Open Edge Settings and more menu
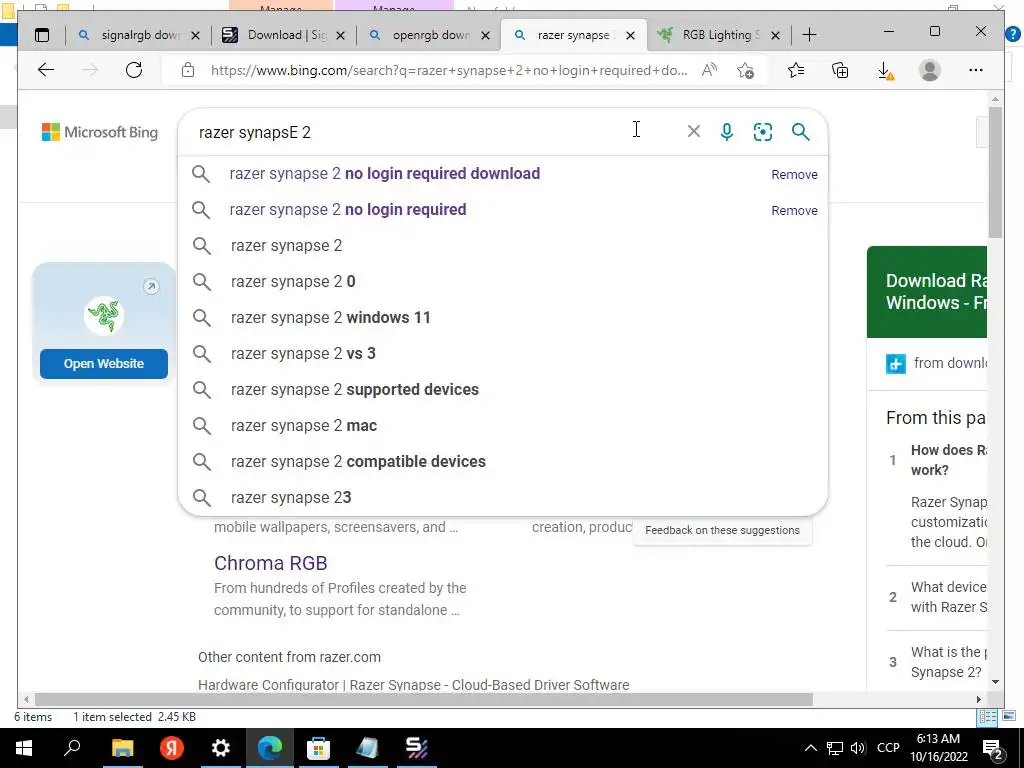This screenshot has height=768, width=1024. (976, 70)
